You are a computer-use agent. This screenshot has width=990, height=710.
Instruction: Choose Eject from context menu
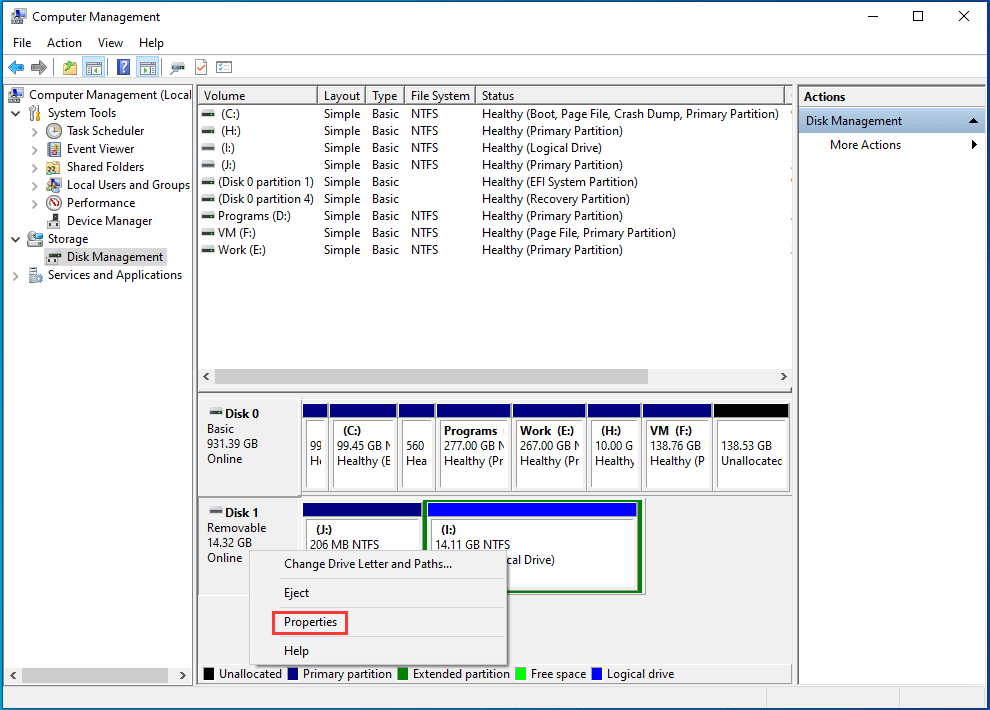(x=379, y=593)
